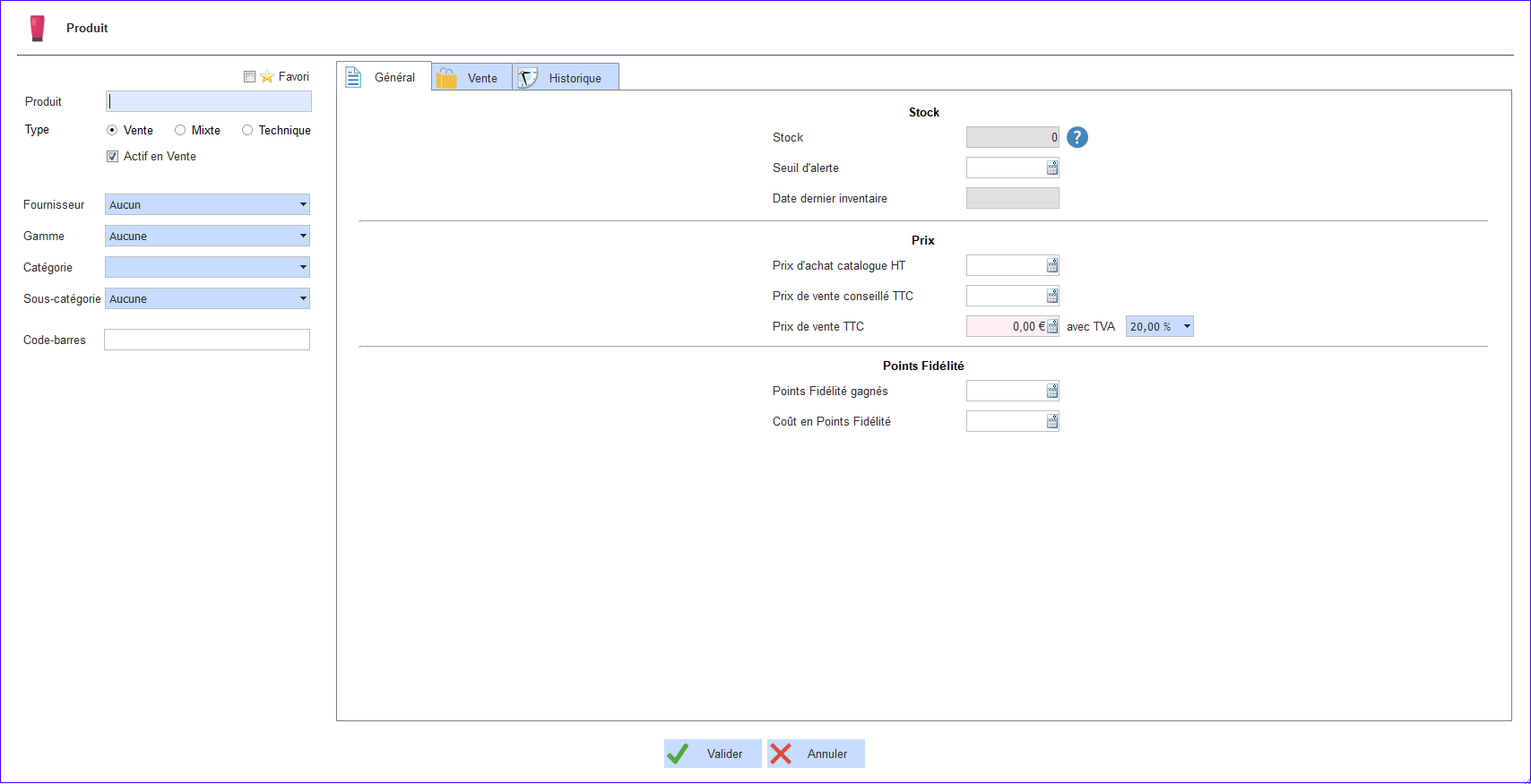Tick the Favori checkbox
This screenshot has height=784, width=1531.
point(250,77)
